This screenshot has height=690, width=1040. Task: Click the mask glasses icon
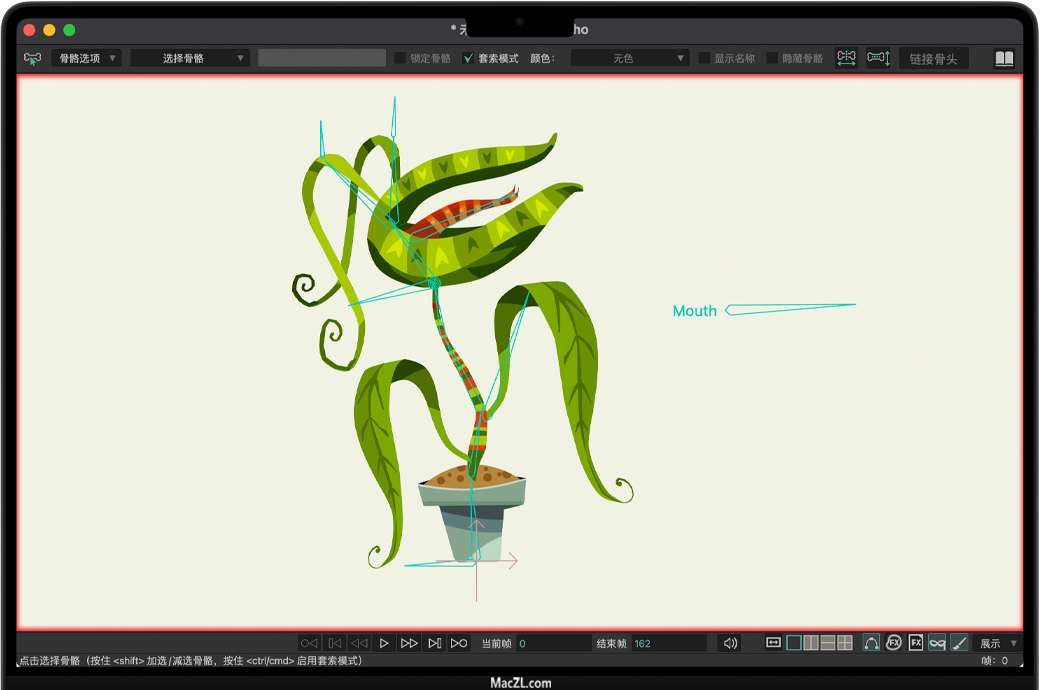click(937, 643)
